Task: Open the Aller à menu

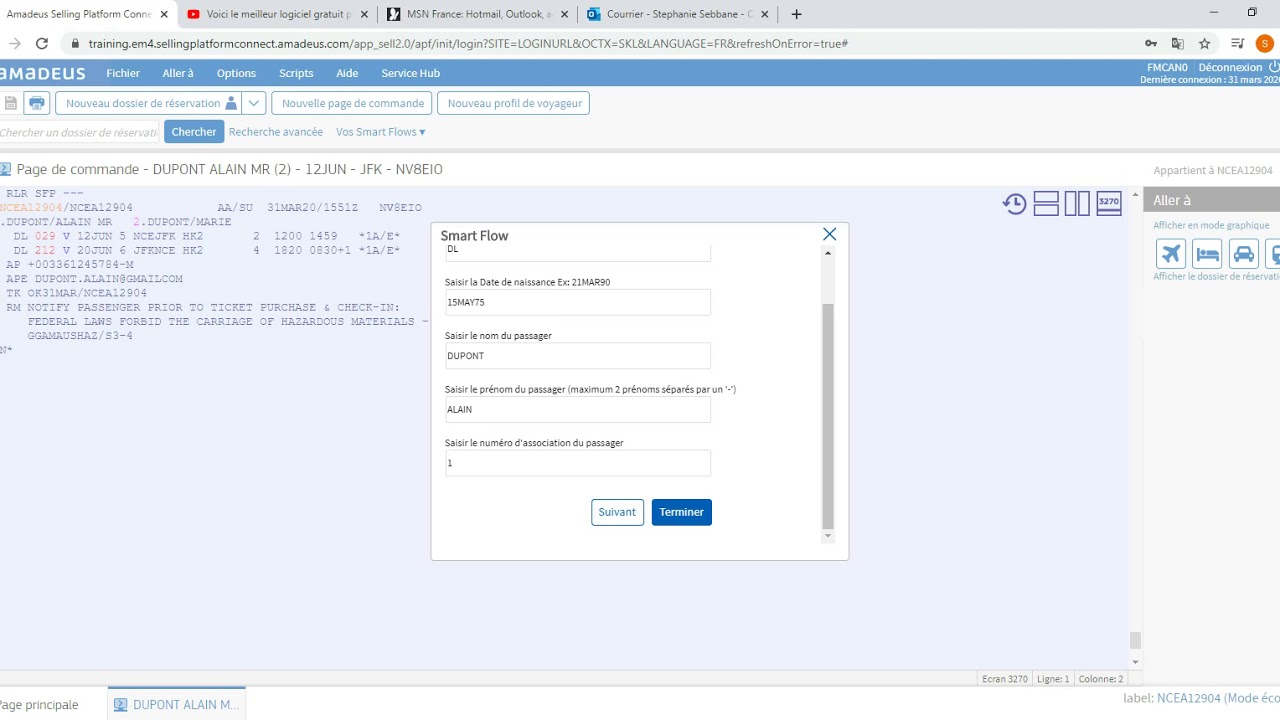Action: [x=178, y=73]
